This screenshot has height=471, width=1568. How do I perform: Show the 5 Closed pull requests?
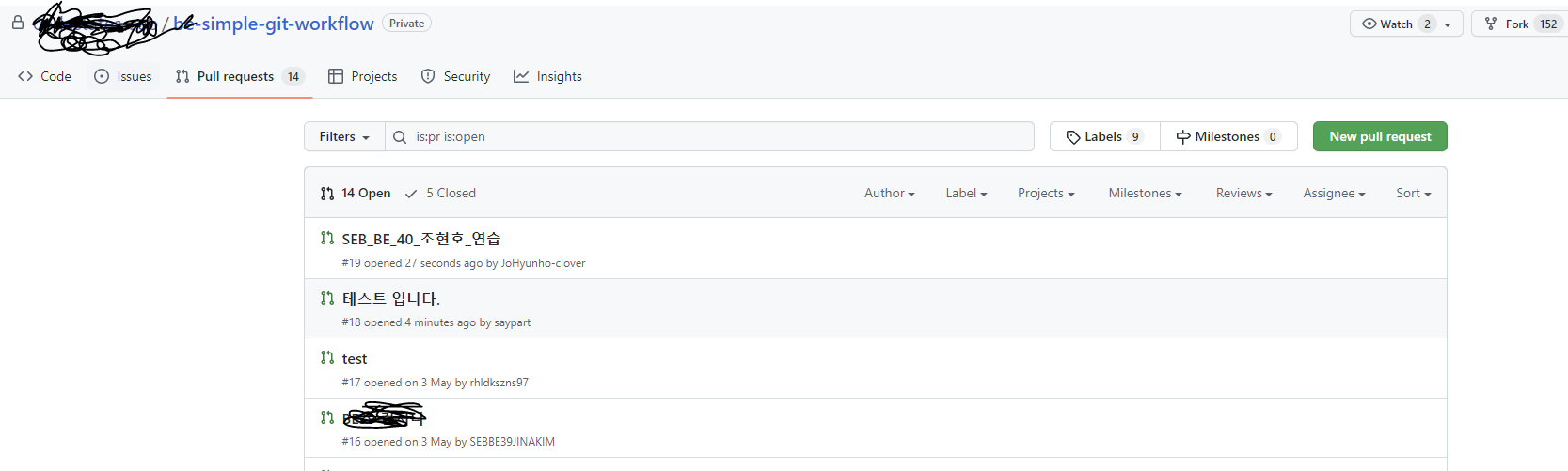(x=440, y=193)
